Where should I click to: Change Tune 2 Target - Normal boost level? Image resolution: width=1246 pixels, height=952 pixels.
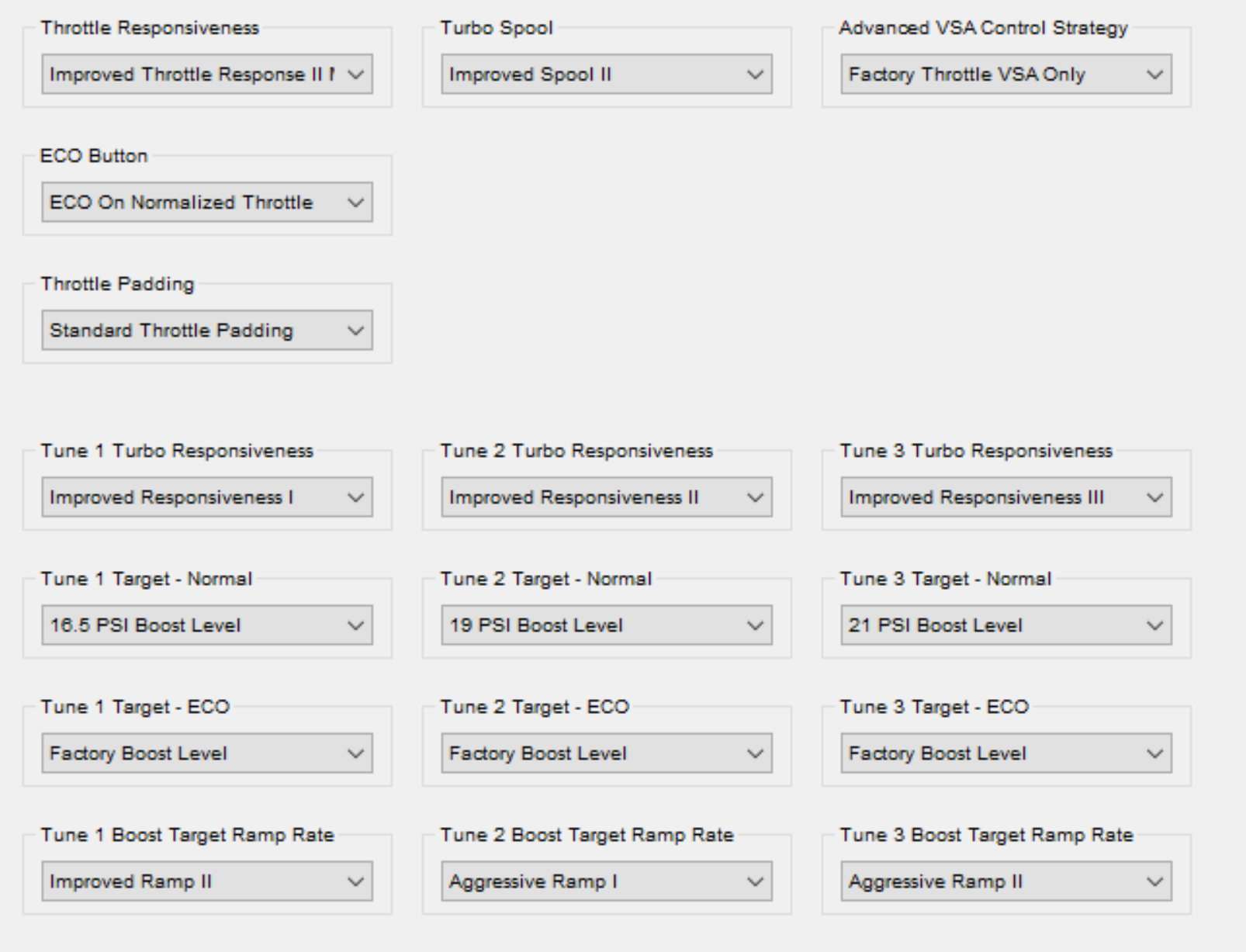(x=607, y=625)
